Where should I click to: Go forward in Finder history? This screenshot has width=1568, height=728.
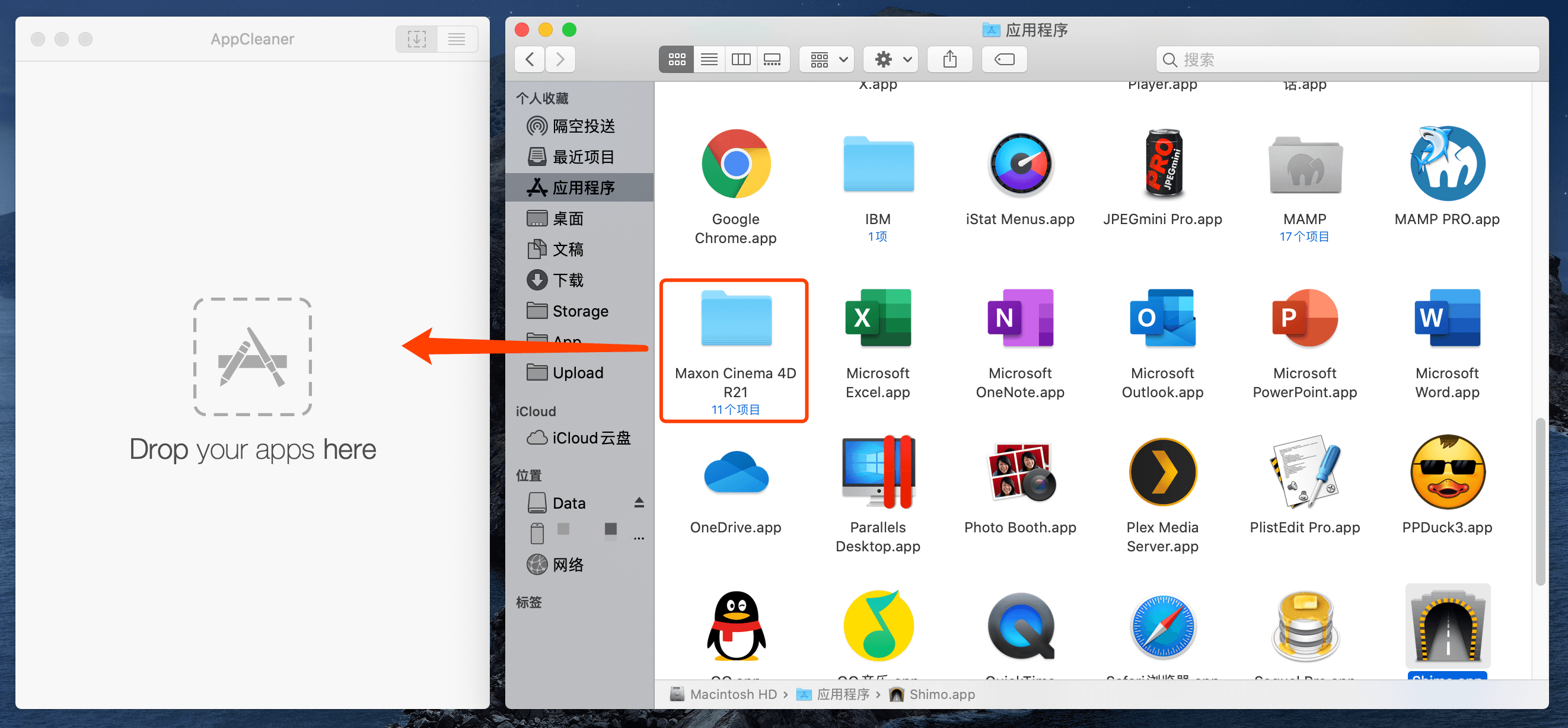coord(560,59)
